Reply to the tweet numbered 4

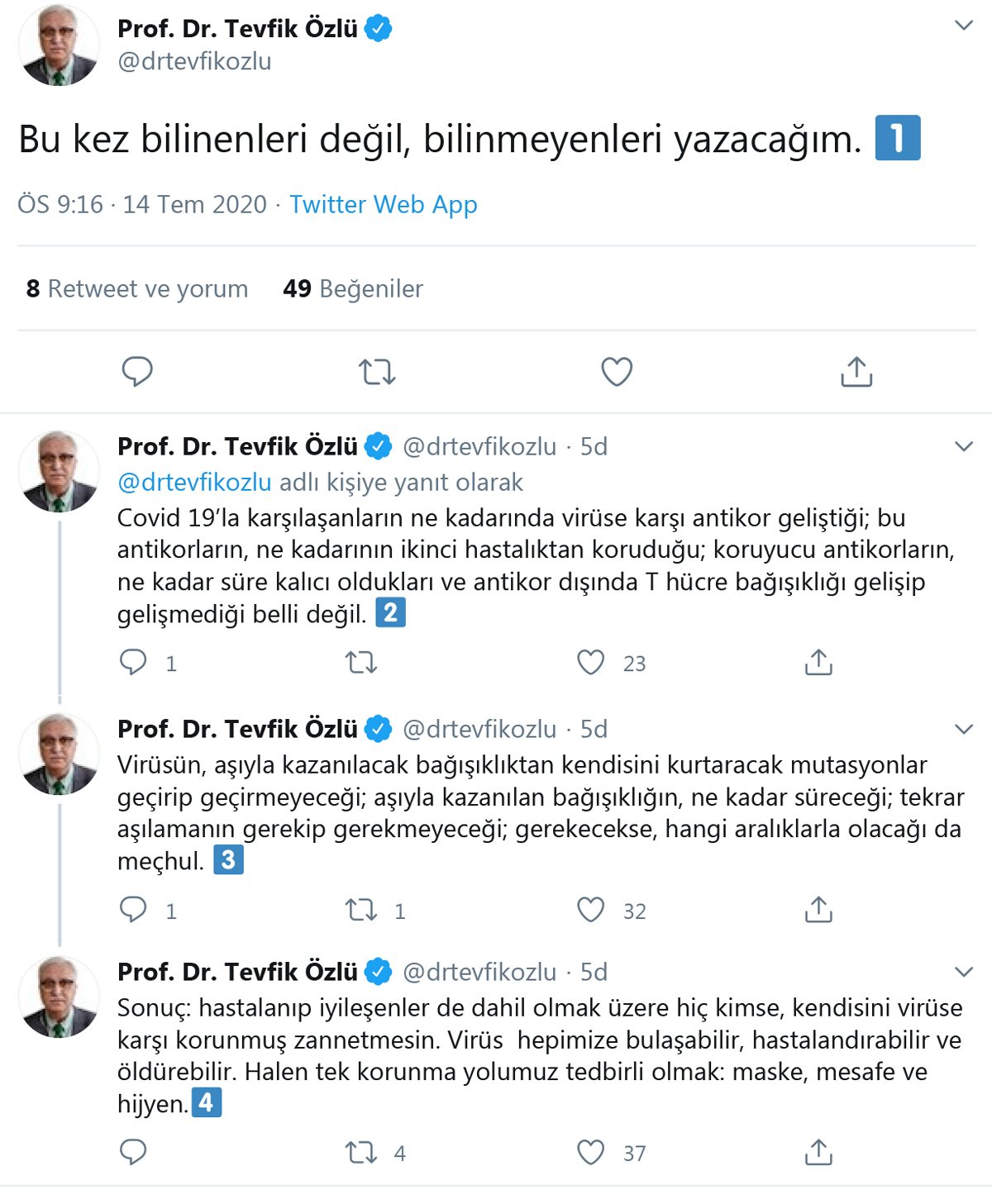(133, 1153)
